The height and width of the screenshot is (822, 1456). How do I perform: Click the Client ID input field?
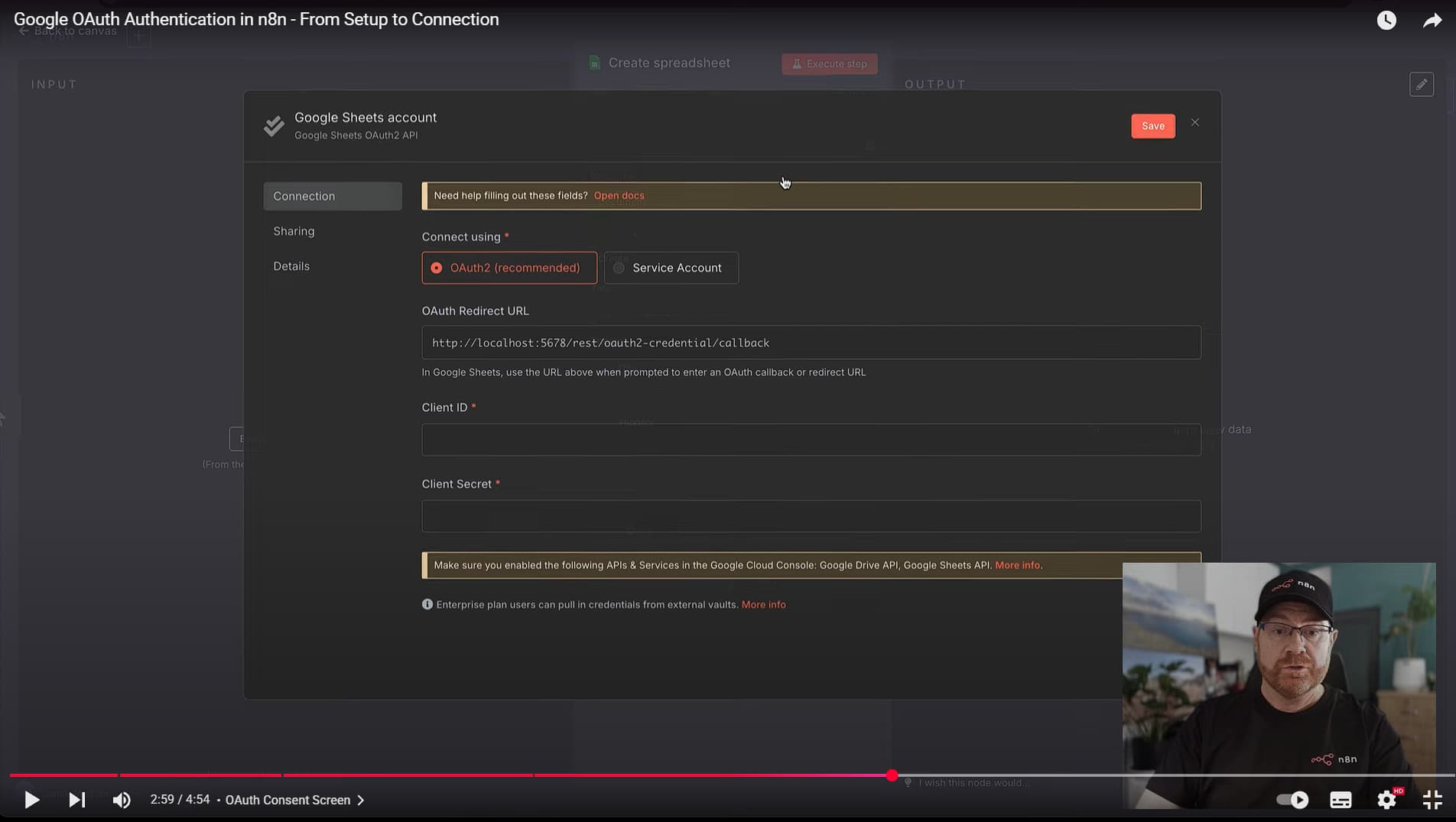click(811, 440)
